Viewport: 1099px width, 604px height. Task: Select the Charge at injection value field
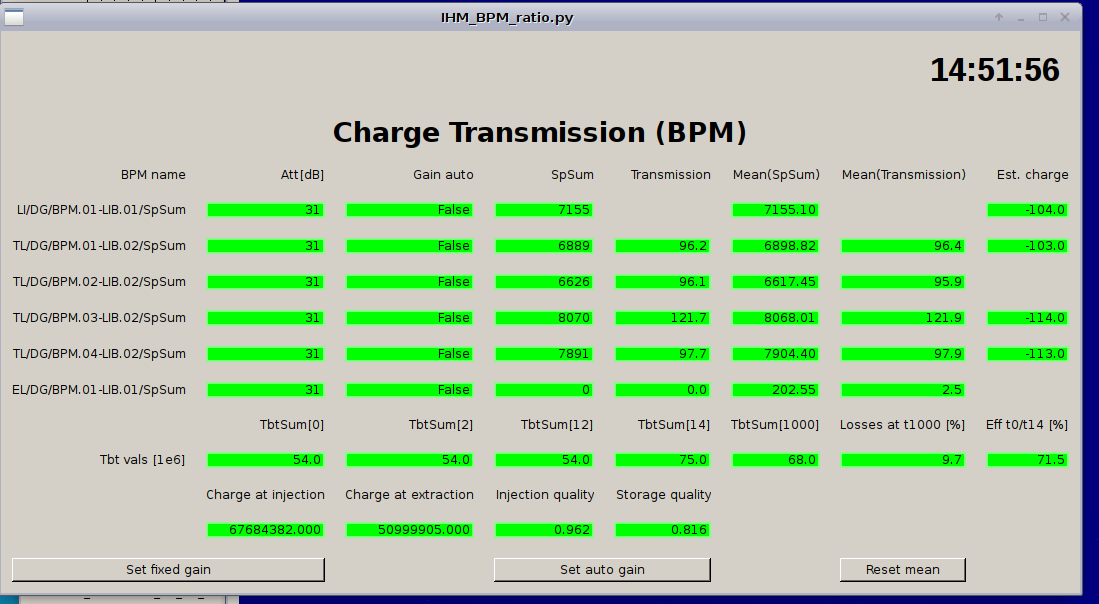pos(265,530)
